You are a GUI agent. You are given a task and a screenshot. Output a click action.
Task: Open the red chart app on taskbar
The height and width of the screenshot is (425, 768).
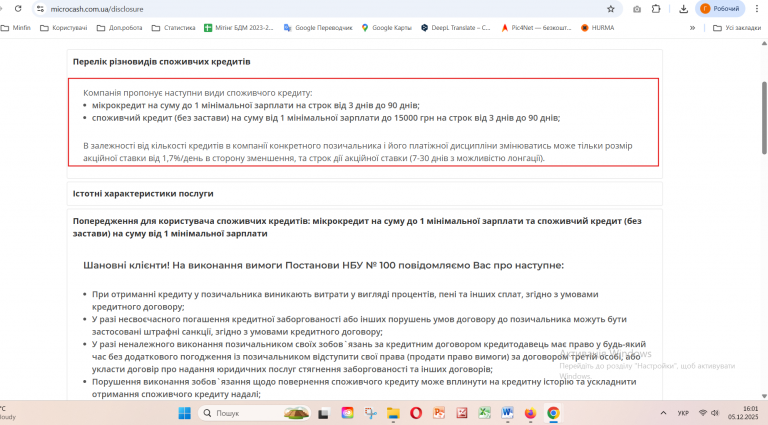pos(462,413)
